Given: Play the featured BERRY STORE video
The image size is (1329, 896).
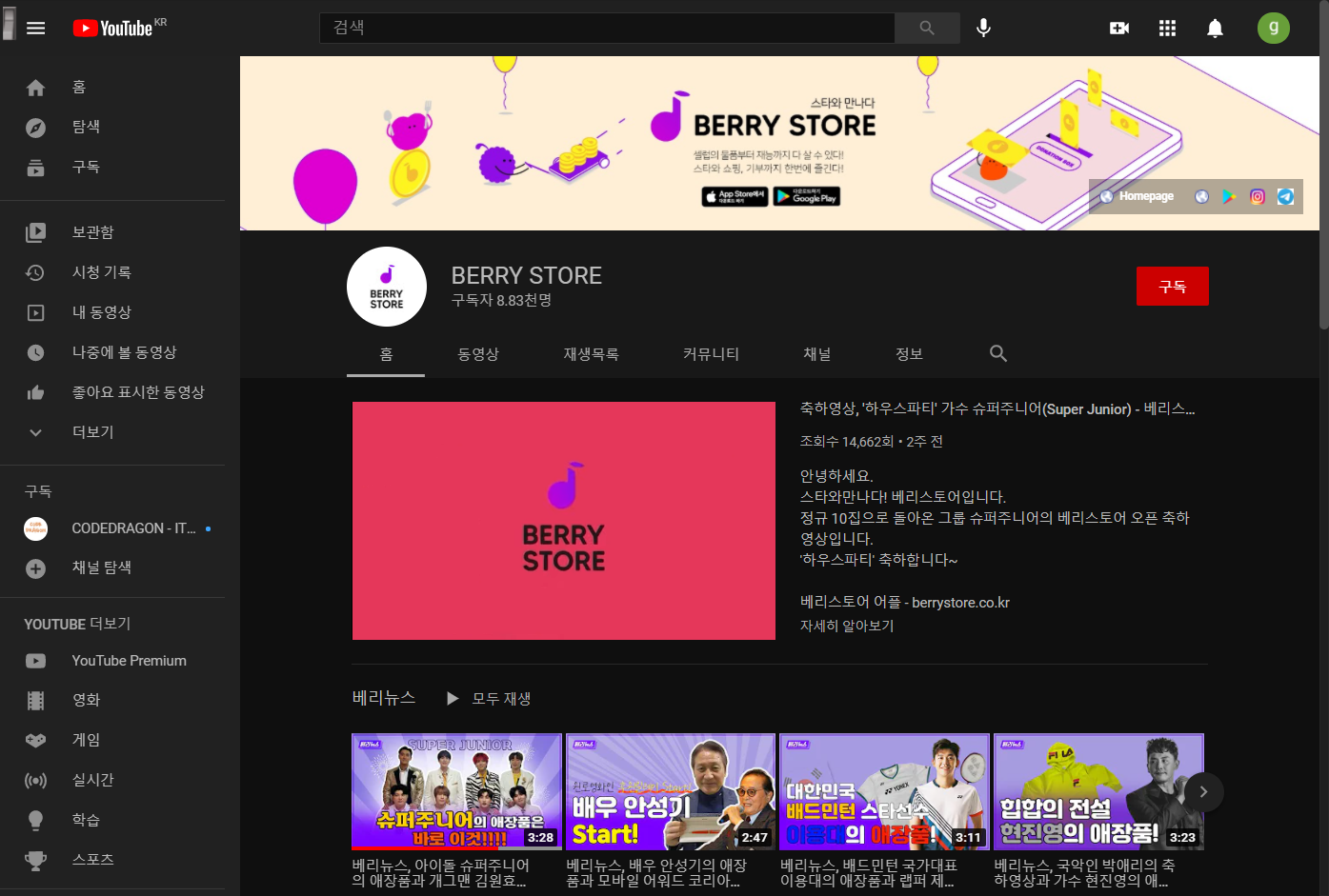Looking at the screenshot, I should point(564,521).
